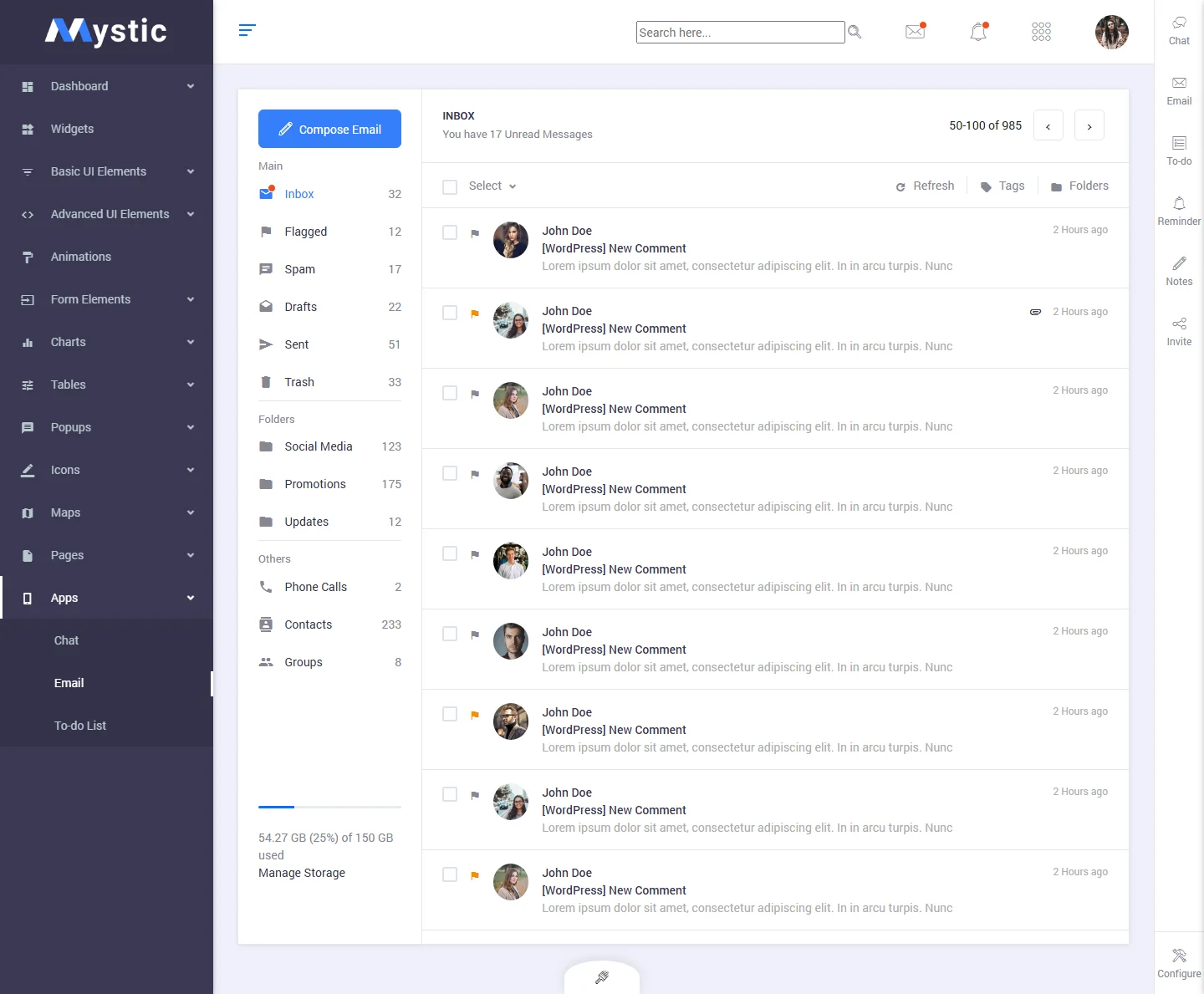This screenshot has height=994, width=1204.
Task: Click the Manage Storage link
Action: 301,873
